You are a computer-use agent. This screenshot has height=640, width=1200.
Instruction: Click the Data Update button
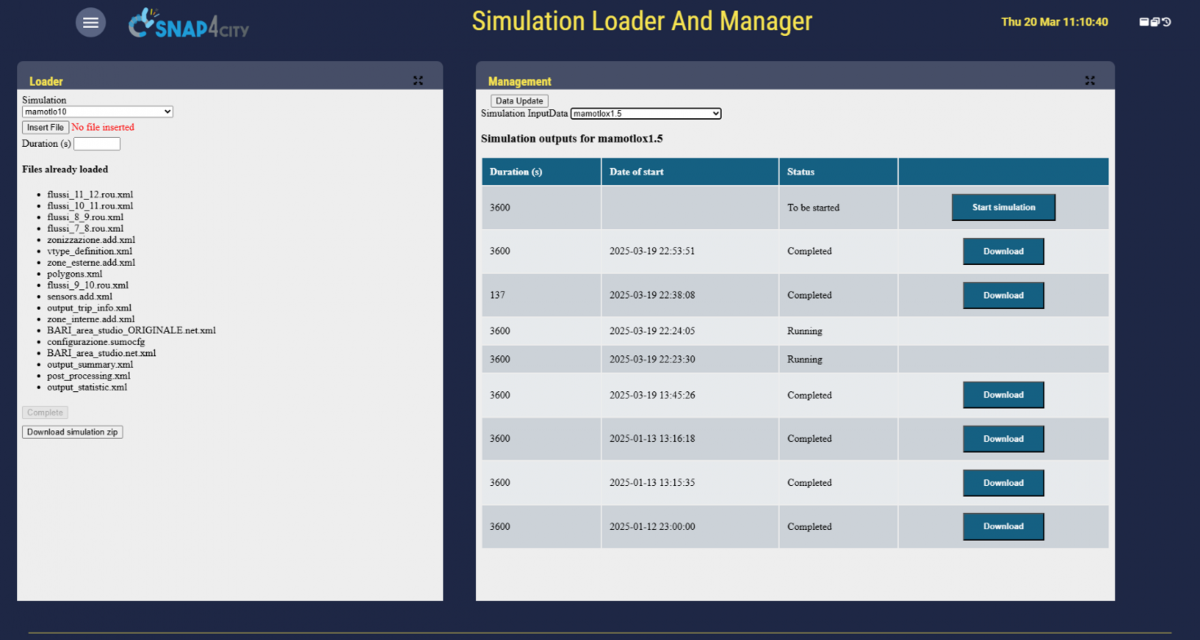tap(519, 101)
